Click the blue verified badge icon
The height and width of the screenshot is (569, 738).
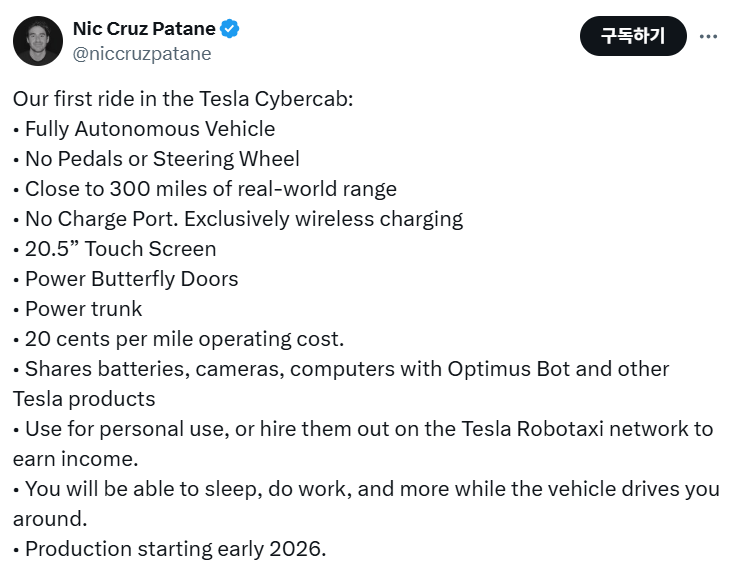click(x=230, y=29)
